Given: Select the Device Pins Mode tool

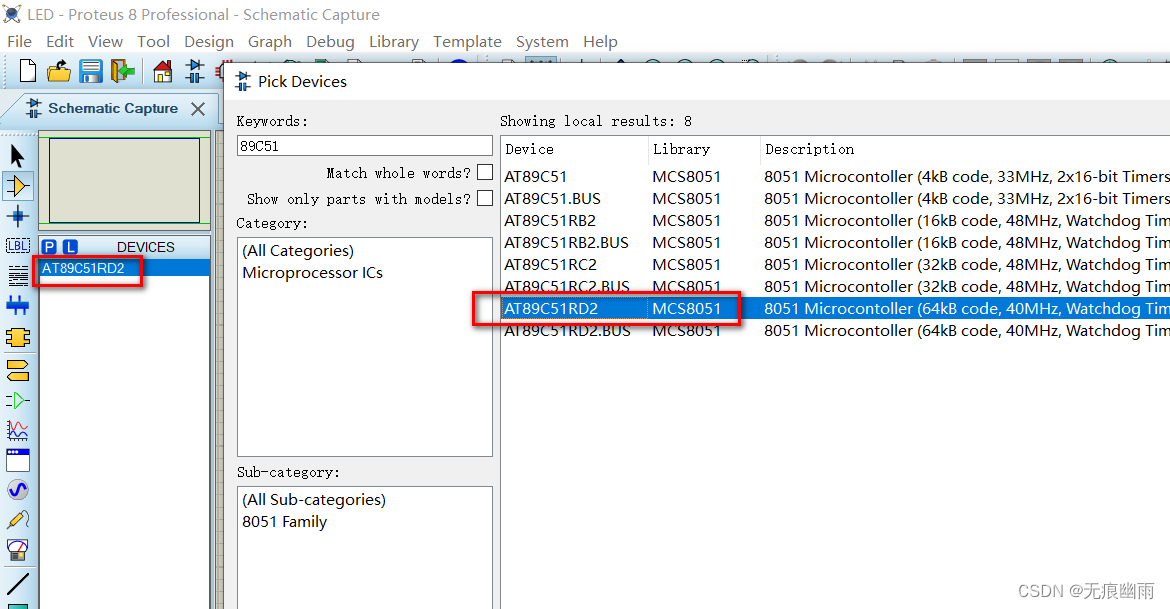Looking at the screenshot, I should coord(17,400).
